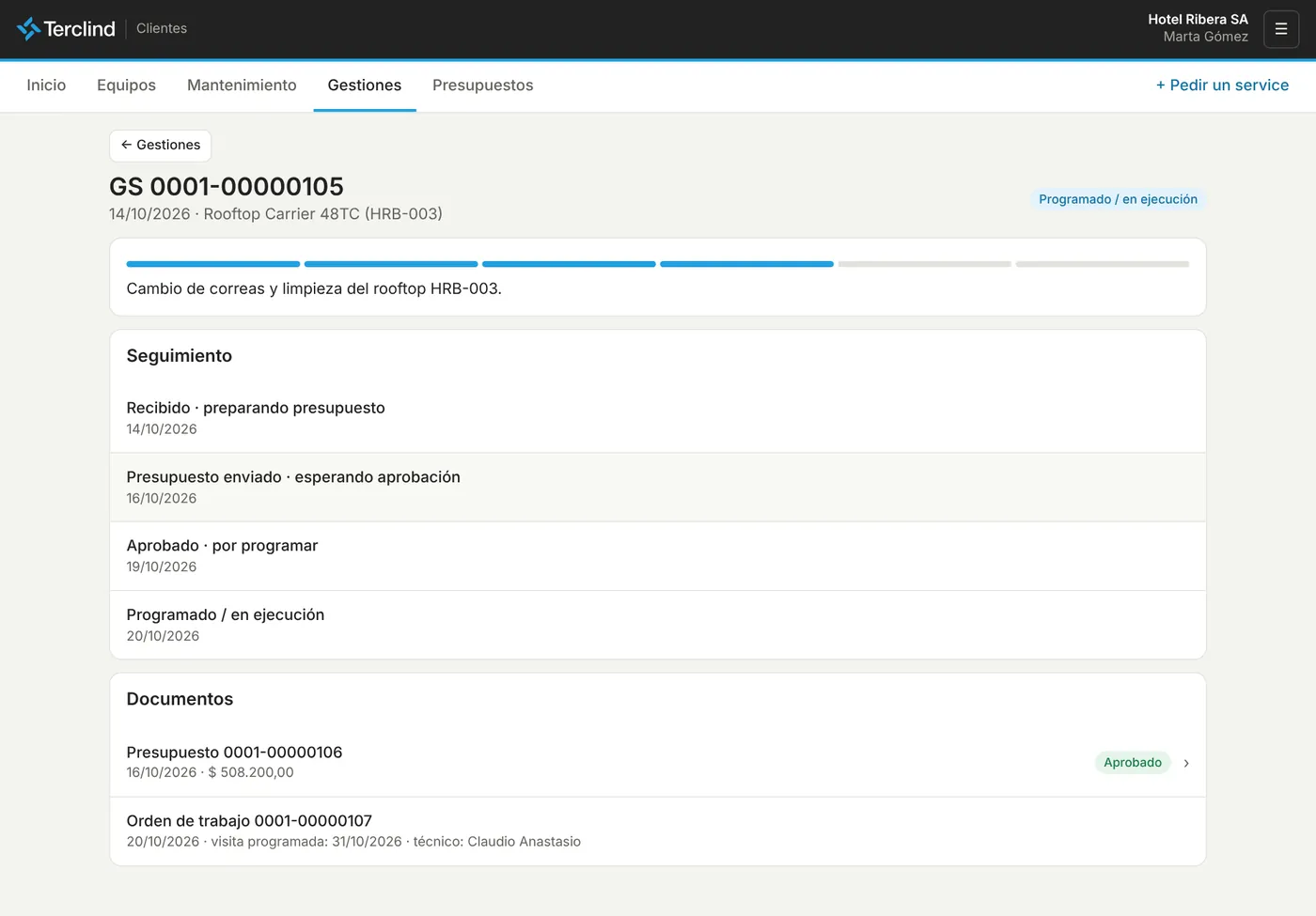
Task: Click the green Aprobado badge
Action: pos(1133,763)
